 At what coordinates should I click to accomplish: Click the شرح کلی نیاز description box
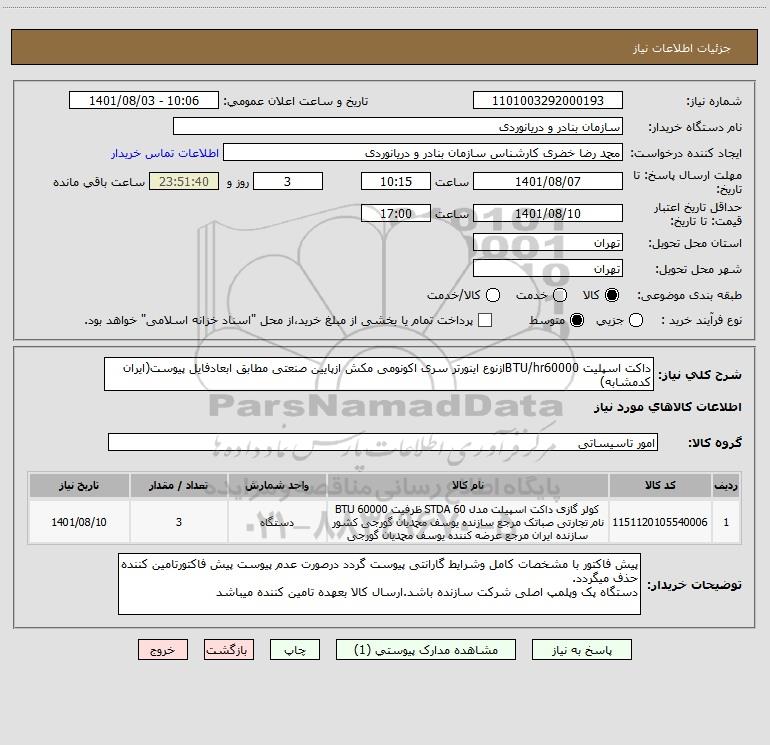(x=379, y=374)
